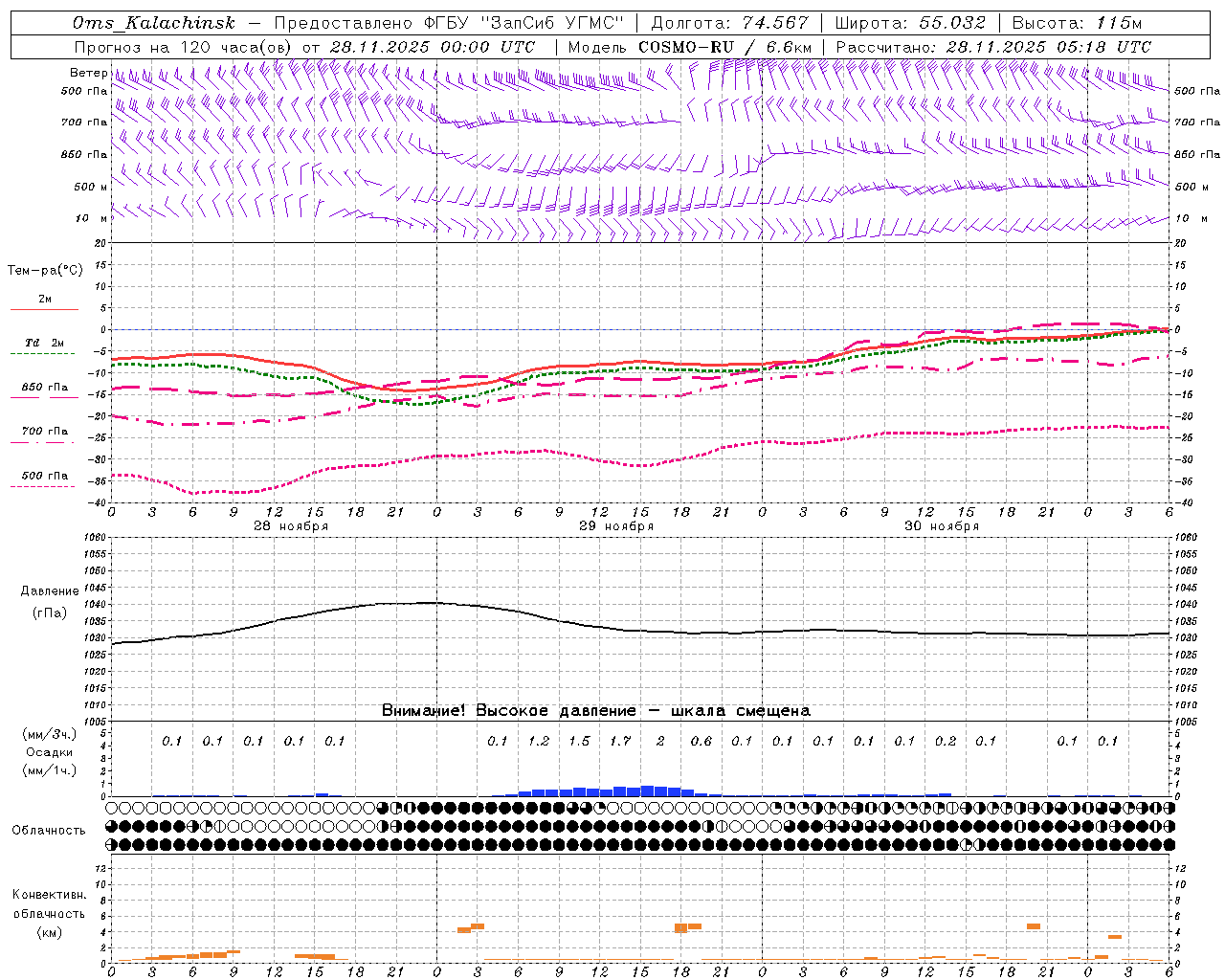
Task: Click the "Тем-ра(°C)" axis label
Action: (x=45, y=270)
